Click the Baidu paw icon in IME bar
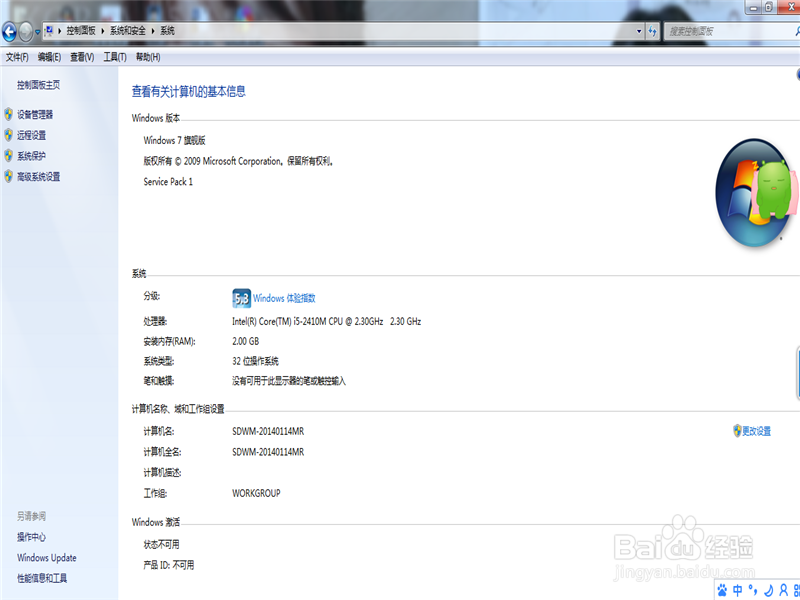 tap(722, 590)
